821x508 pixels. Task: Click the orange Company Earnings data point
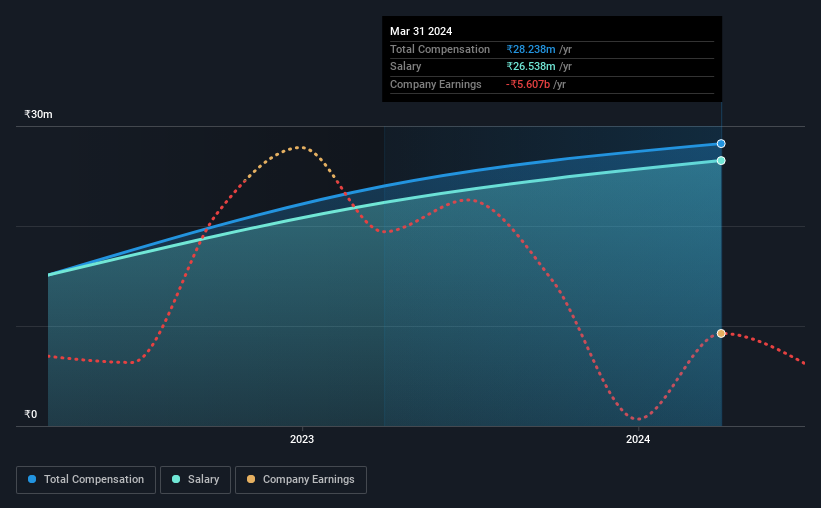(721, 334)
